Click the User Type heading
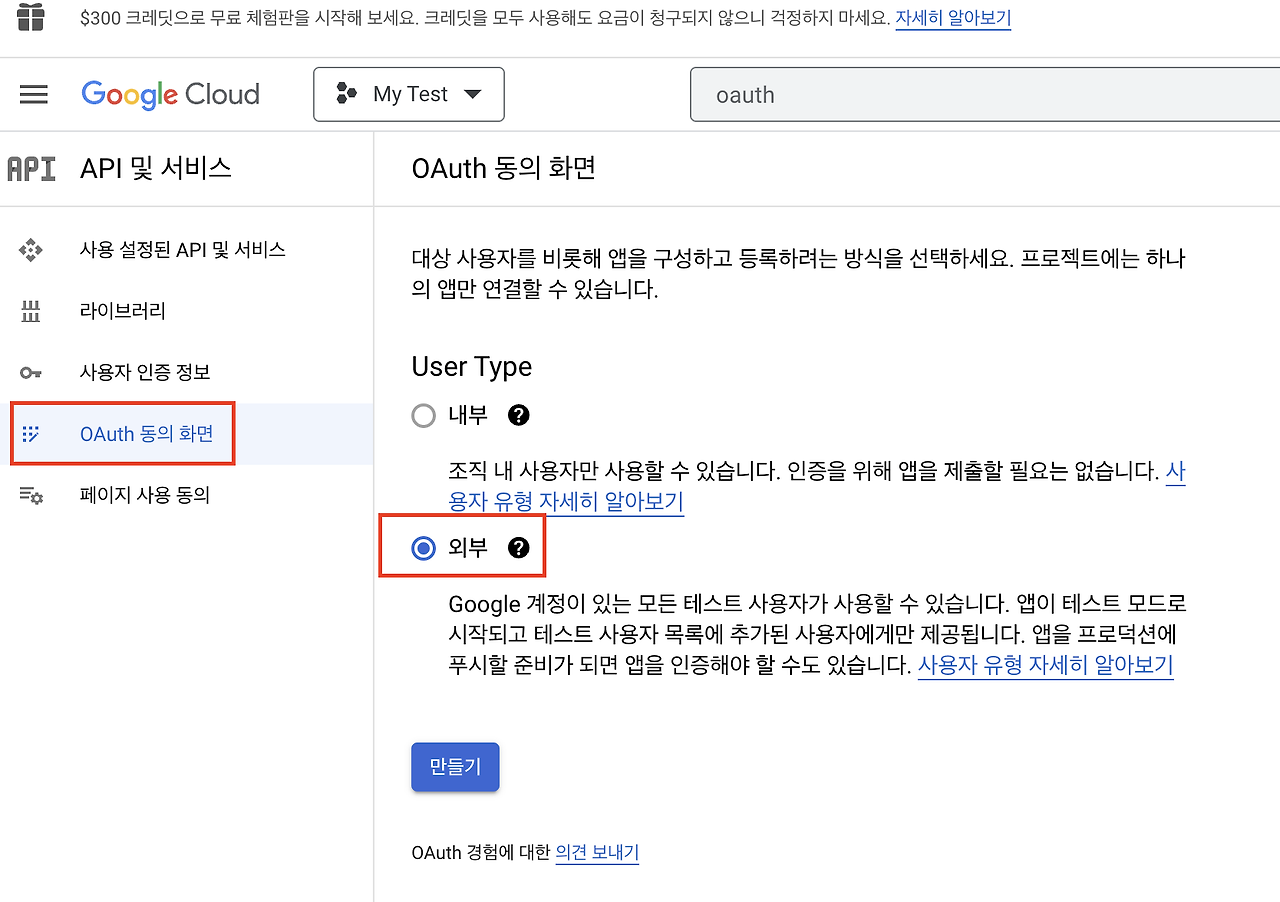 click(x=472, y=367)
